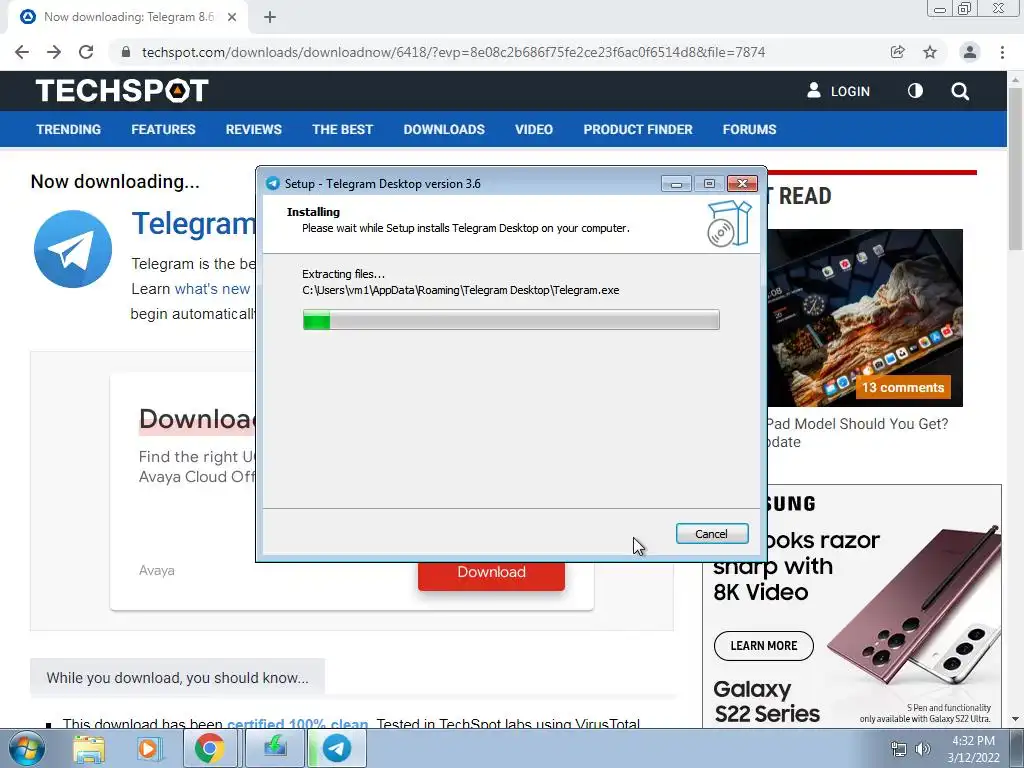1024x768 pixels.
Task: Open the REVIEWS menu item
Action: coord(253,129)
